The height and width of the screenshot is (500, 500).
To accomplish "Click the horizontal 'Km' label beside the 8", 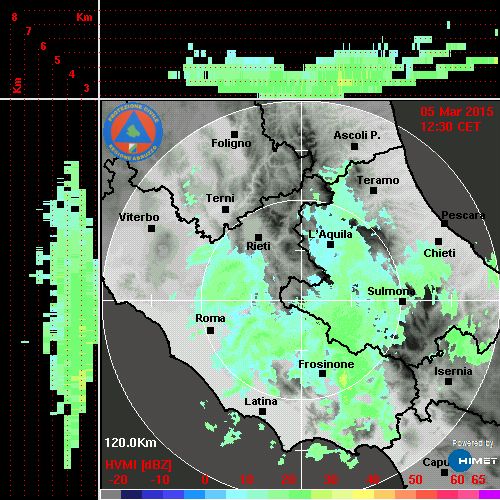I will (x=84, y=17).
